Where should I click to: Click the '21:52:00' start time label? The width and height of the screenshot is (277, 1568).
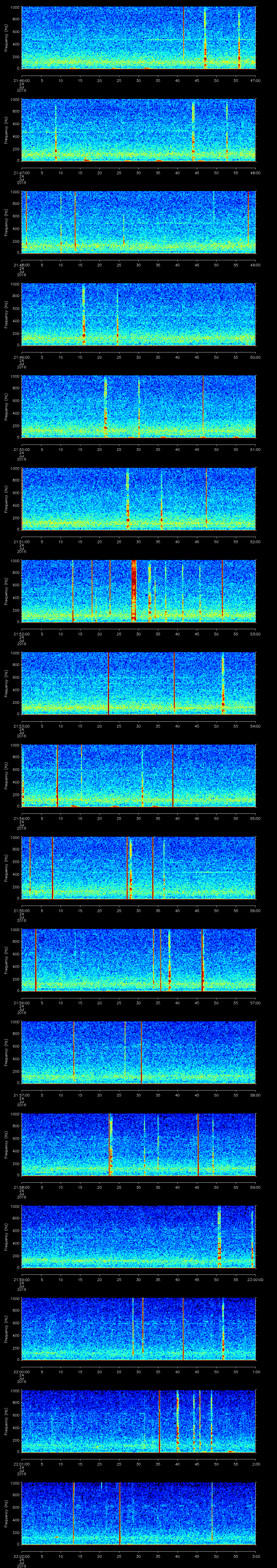[x=21, y=634]
